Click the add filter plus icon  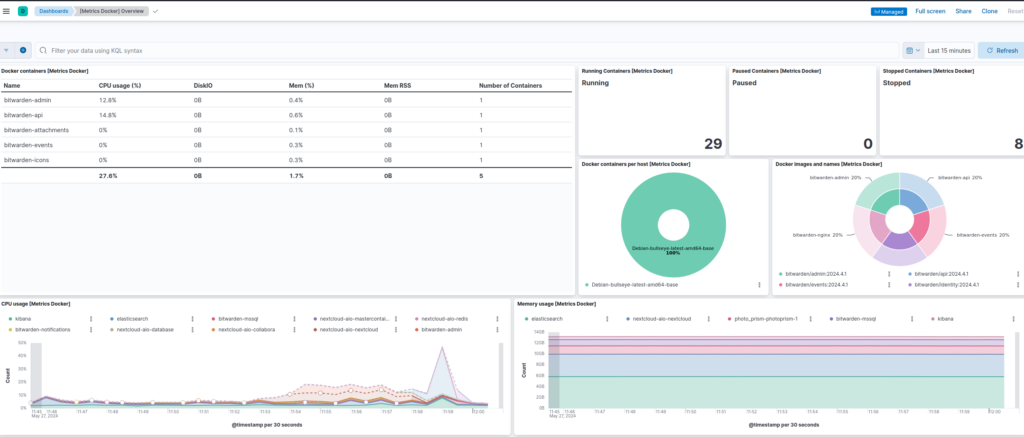point(23,49)
